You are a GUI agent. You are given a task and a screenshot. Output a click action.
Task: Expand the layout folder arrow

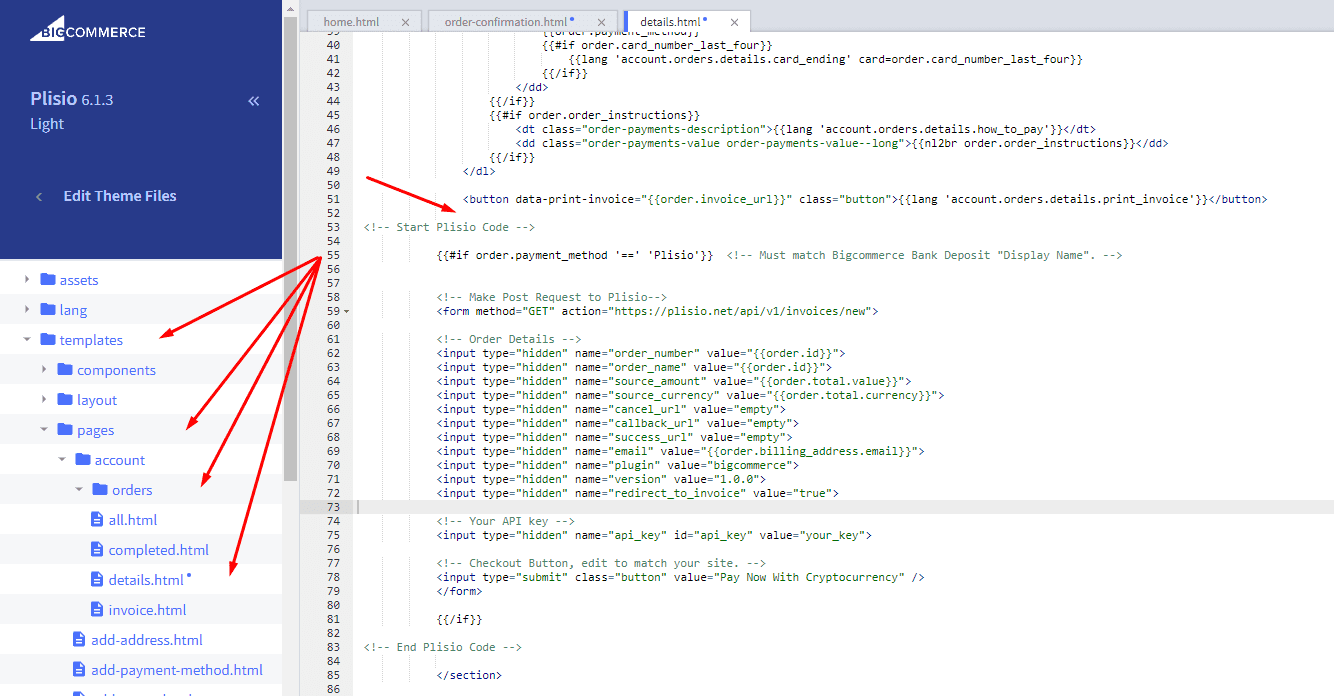44,400
